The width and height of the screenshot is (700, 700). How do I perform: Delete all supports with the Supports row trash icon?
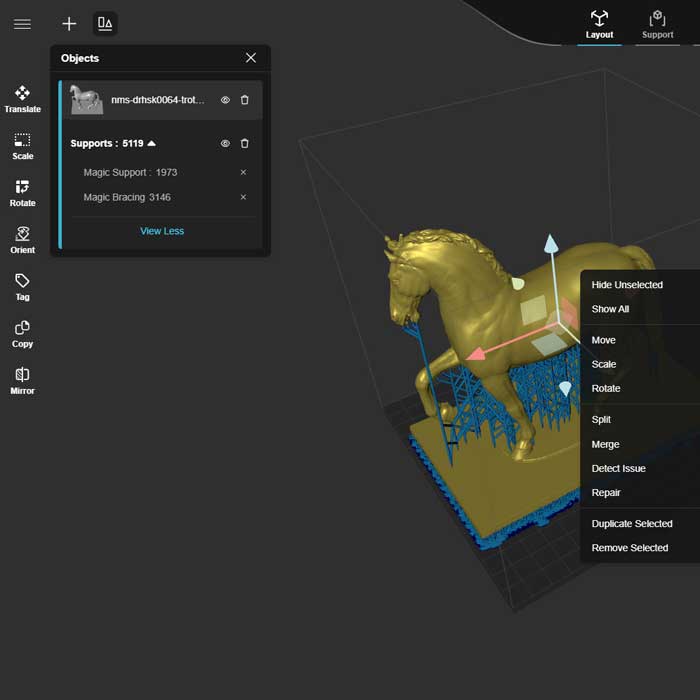(245, 143)
